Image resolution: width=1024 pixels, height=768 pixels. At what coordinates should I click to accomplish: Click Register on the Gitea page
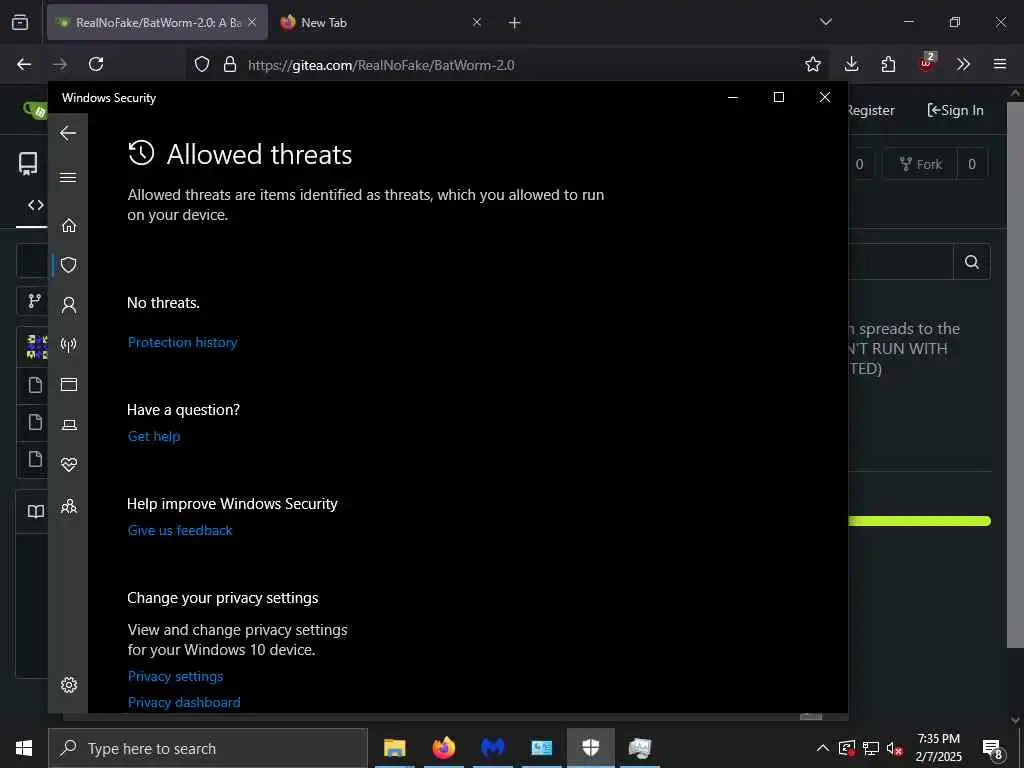pos(871,110)
